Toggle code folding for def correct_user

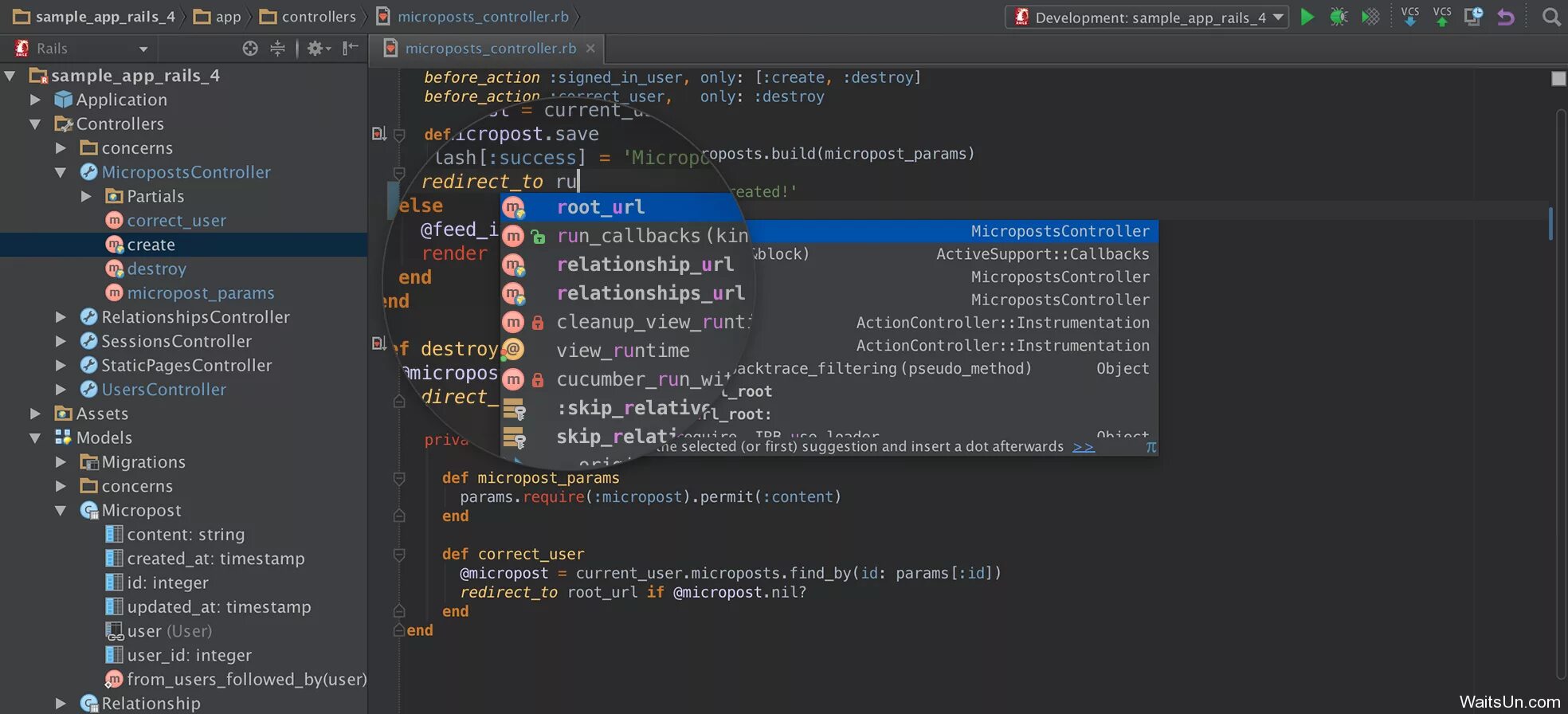click(399, 555)
